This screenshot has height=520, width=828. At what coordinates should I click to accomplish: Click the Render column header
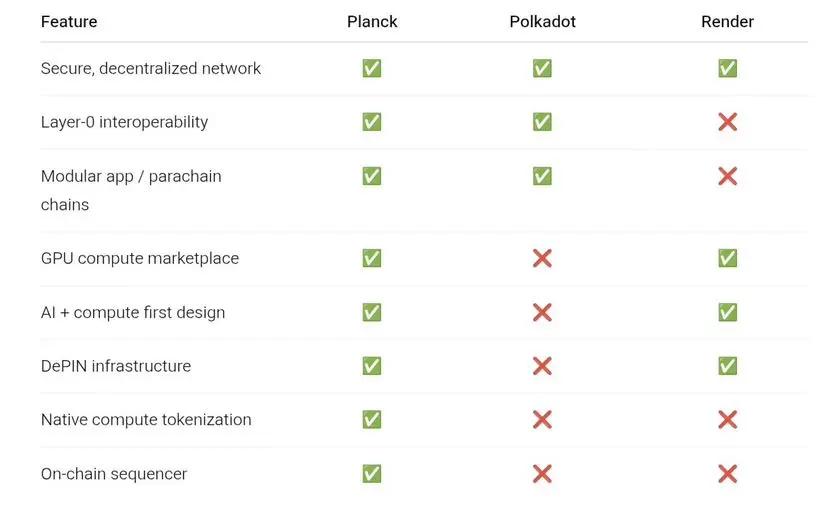pyautogui.click(x=727, y=22)
